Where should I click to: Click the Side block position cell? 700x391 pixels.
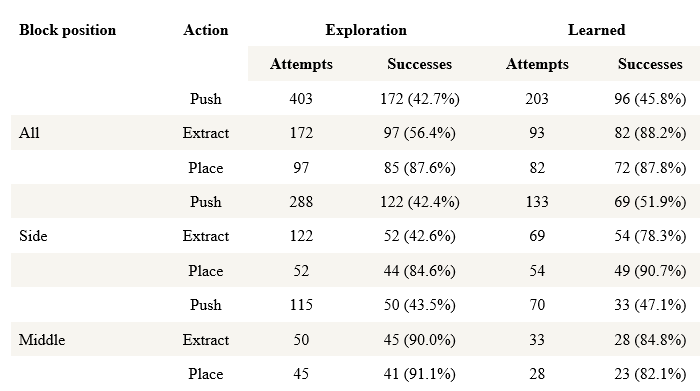(x=33, y=236)
